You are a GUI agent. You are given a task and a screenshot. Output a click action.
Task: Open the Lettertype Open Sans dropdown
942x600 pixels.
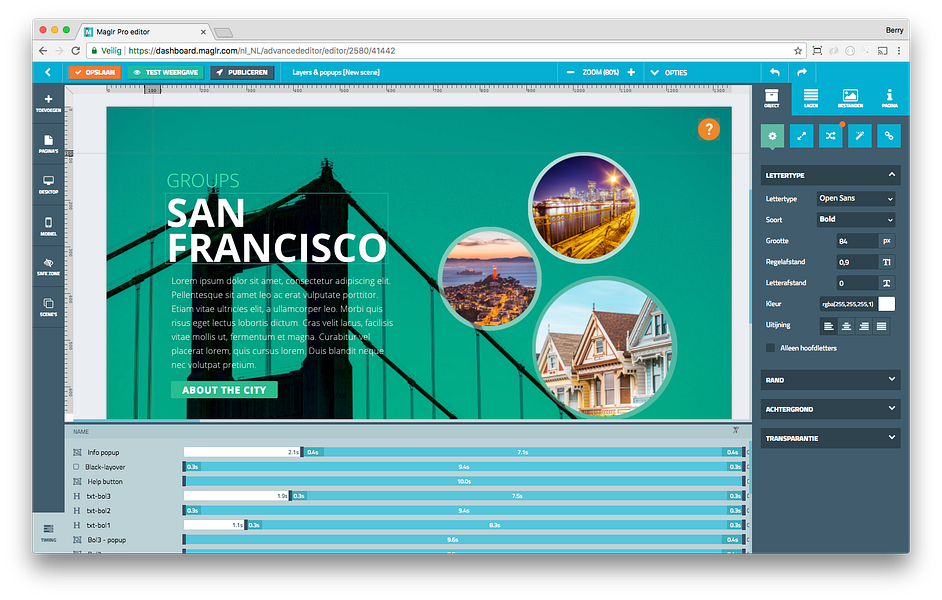click(855, 198)
